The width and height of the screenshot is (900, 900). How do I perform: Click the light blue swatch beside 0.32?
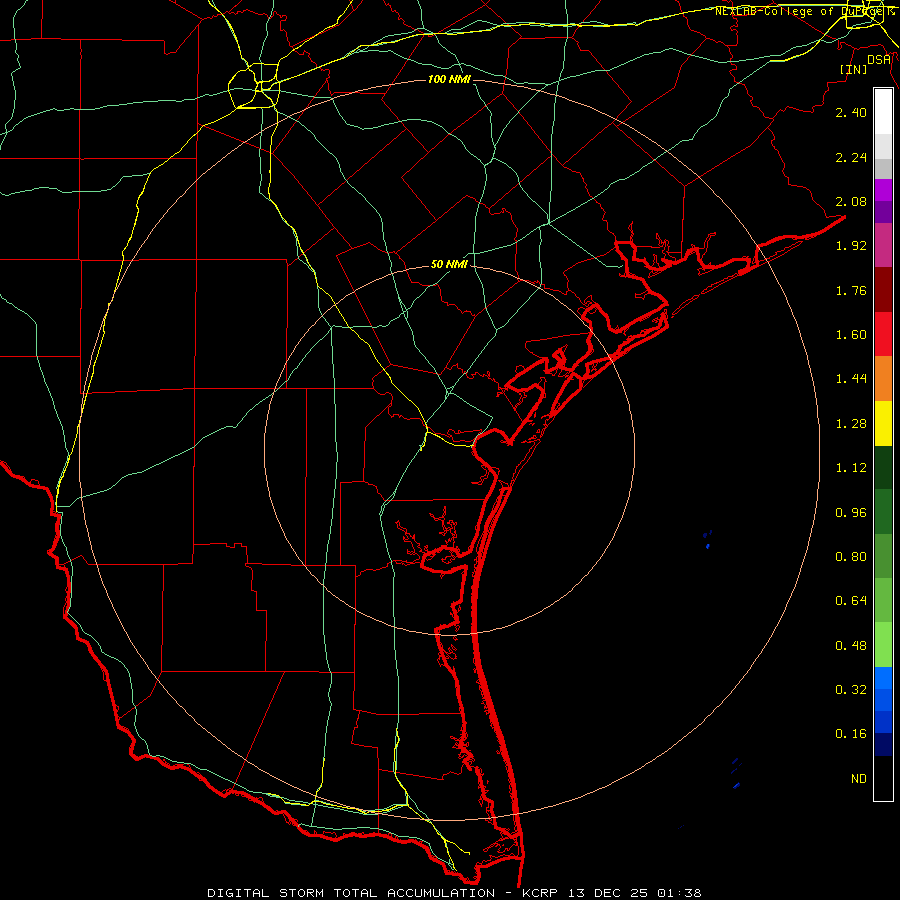pos(883,678)
